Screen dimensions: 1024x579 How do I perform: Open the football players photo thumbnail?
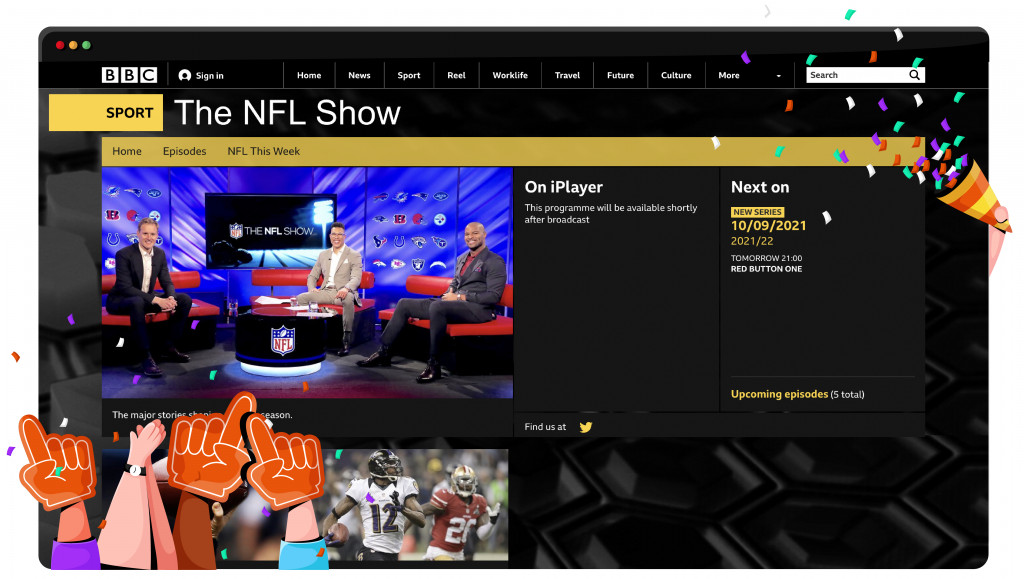coord(305,505)
